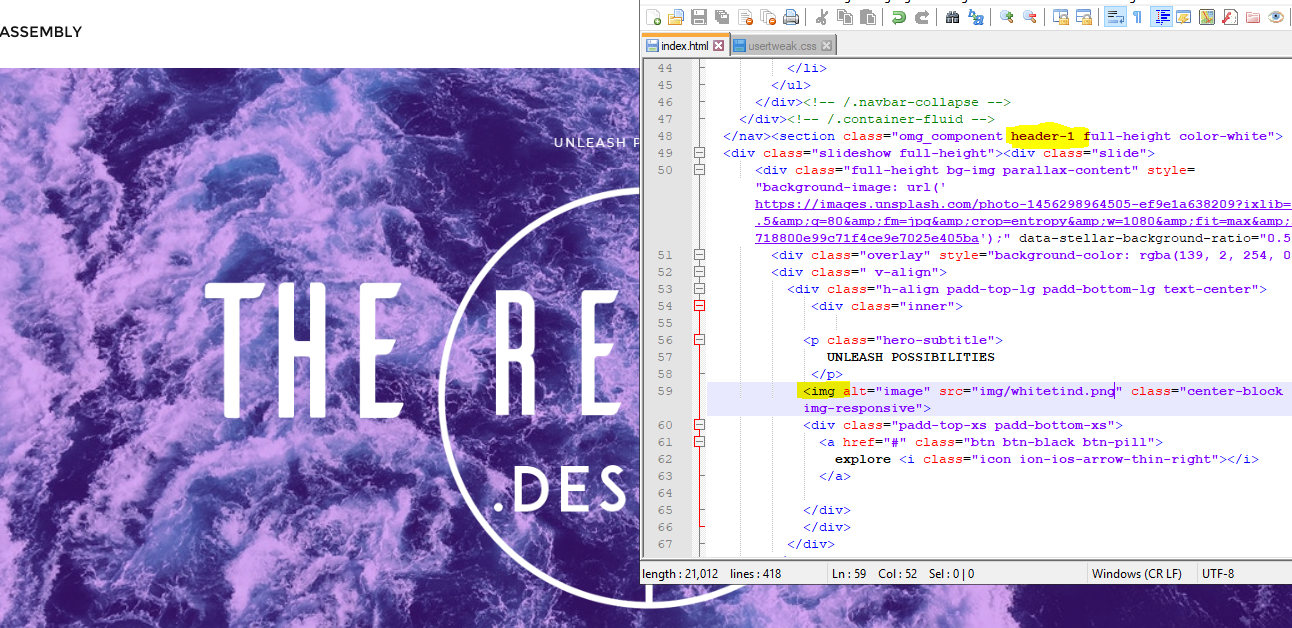This screenshot has width=1292, height=628.
Task: Collapse the paragraph fold on line 56
Action: point(698,339)
